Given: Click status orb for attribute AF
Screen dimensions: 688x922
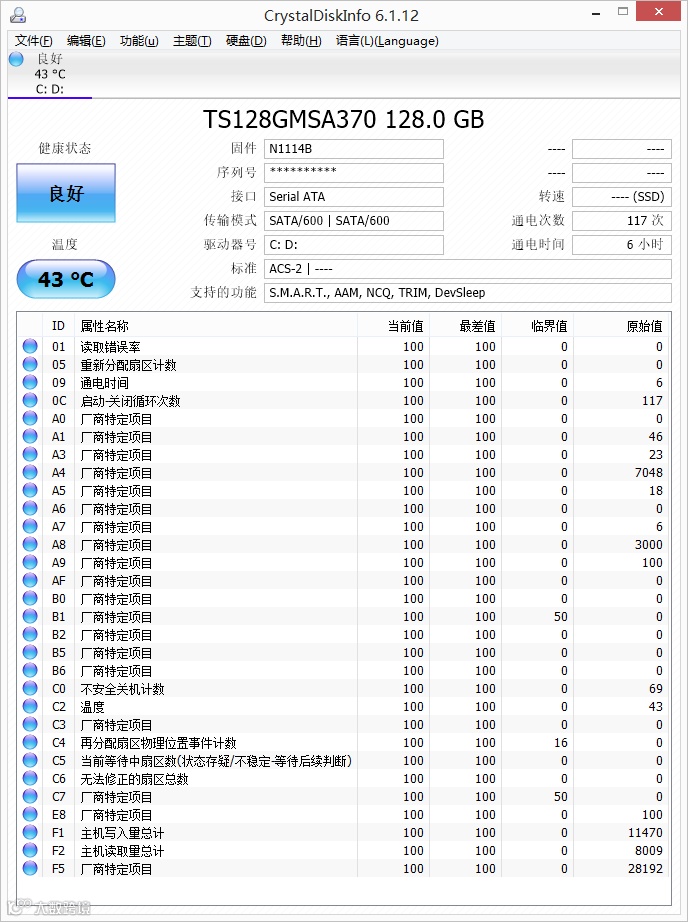Looking at the screenshot, I should [30, 580].
